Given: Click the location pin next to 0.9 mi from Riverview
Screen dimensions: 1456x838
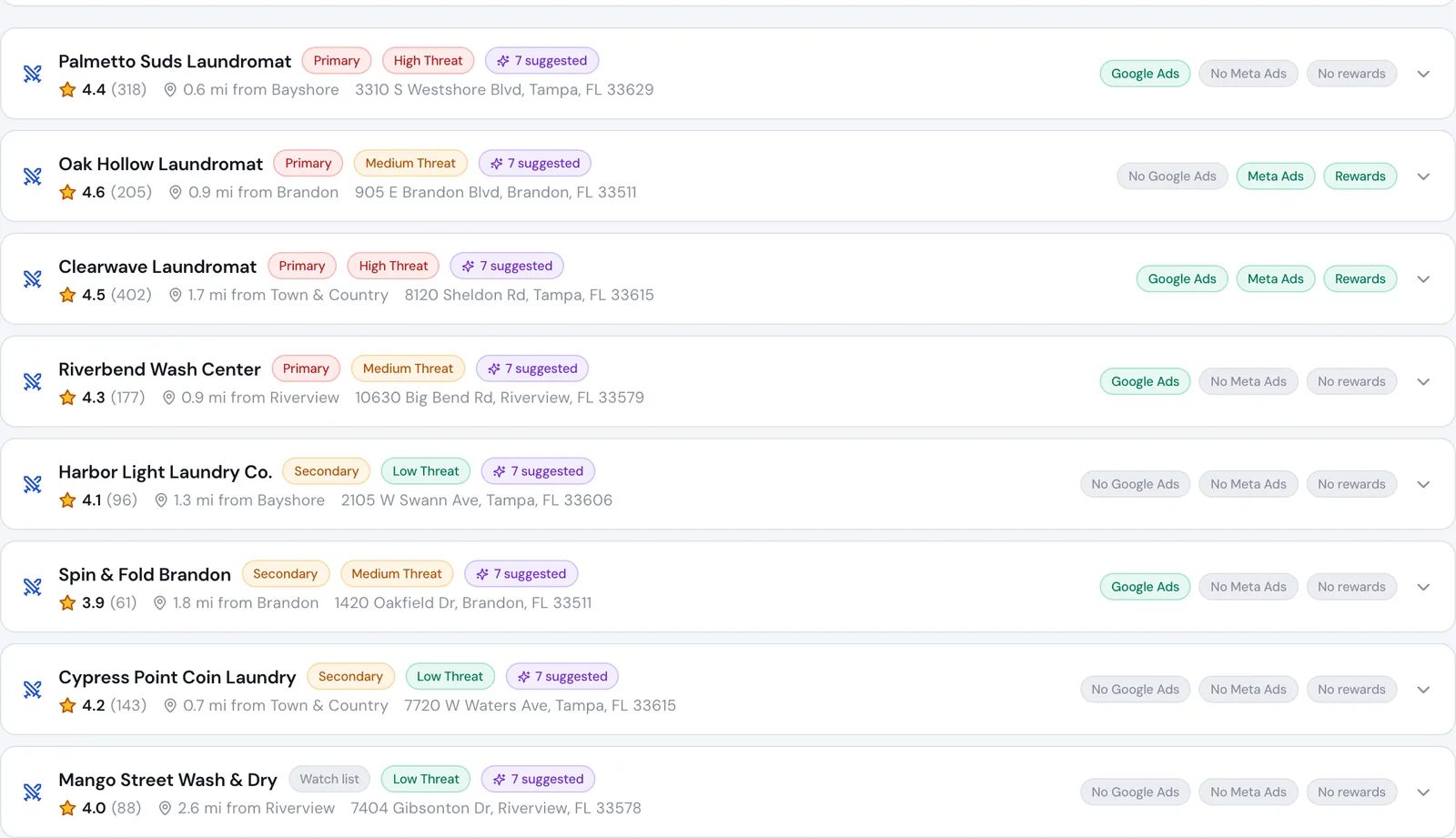Looking at the screenshot, I should pos(168,398).
